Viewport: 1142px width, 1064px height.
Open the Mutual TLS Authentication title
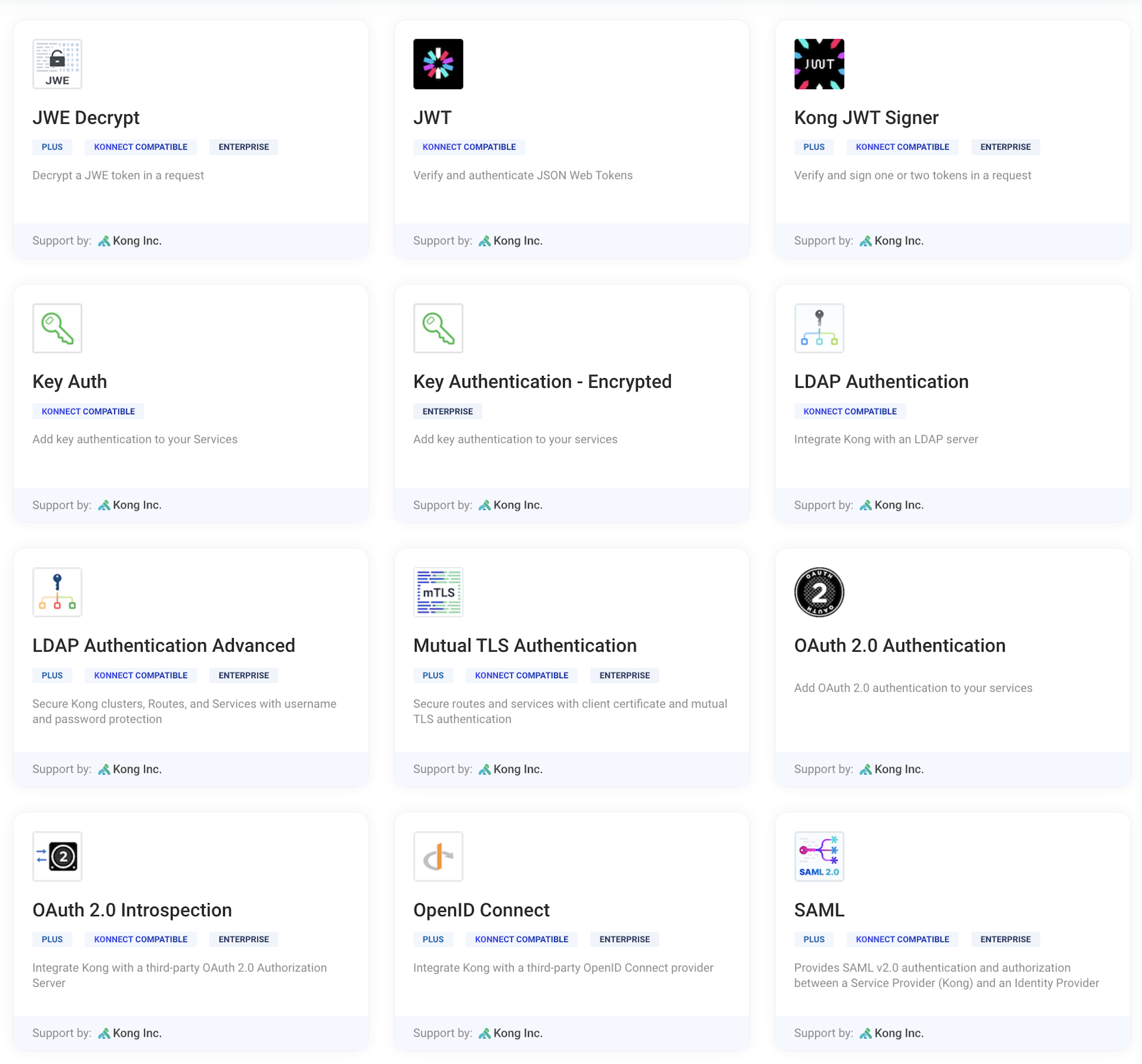[x=525, y=645]
